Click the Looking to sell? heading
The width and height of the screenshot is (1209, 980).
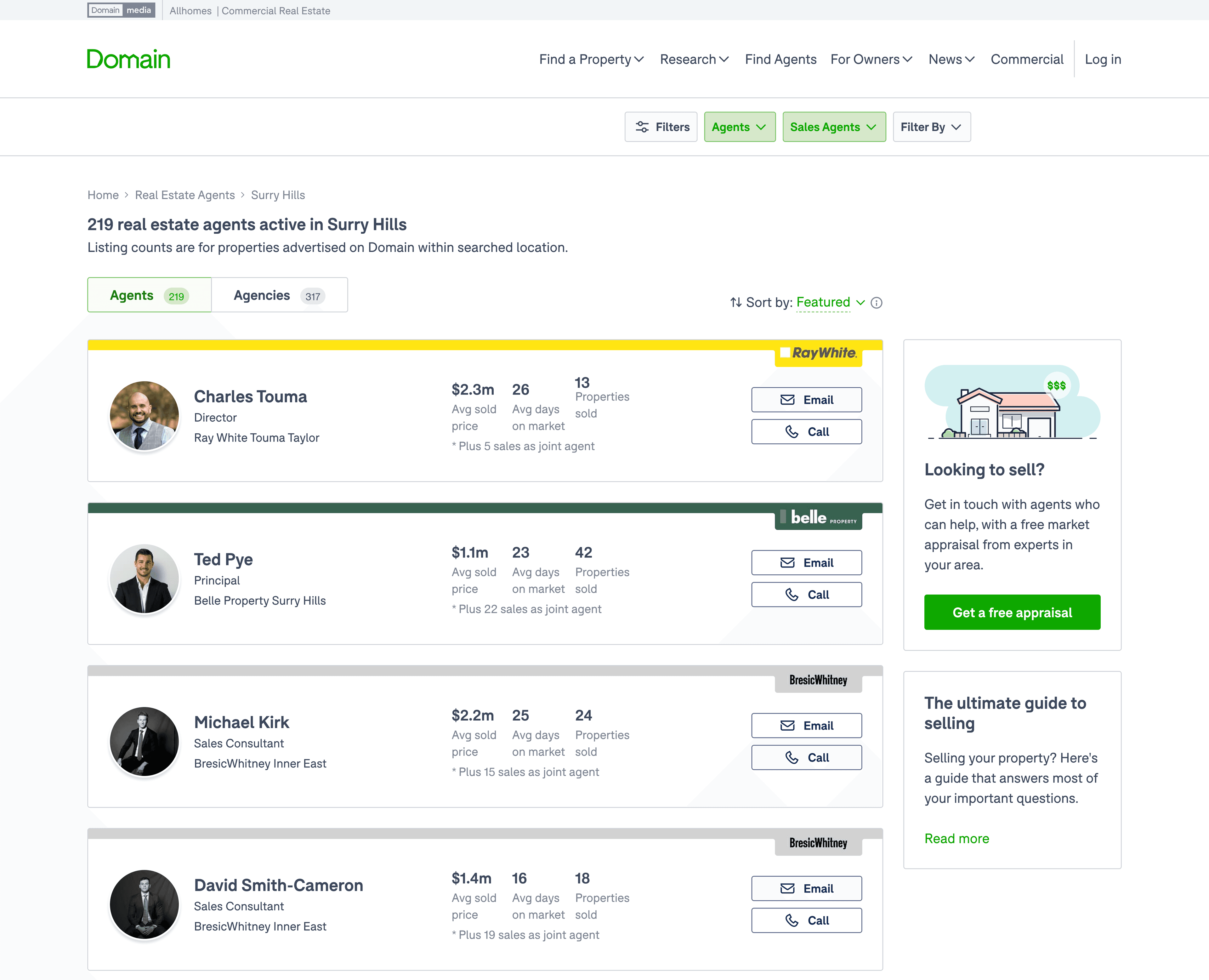point(984,470)
